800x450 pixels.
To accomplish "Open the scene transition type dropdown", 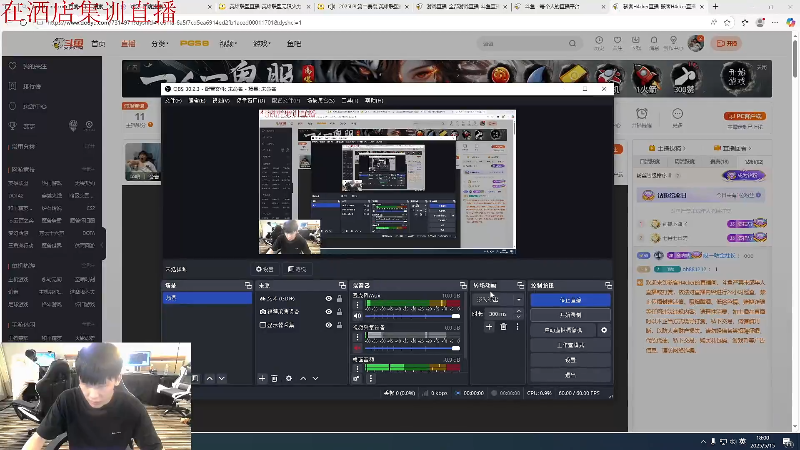I will 498,299.
